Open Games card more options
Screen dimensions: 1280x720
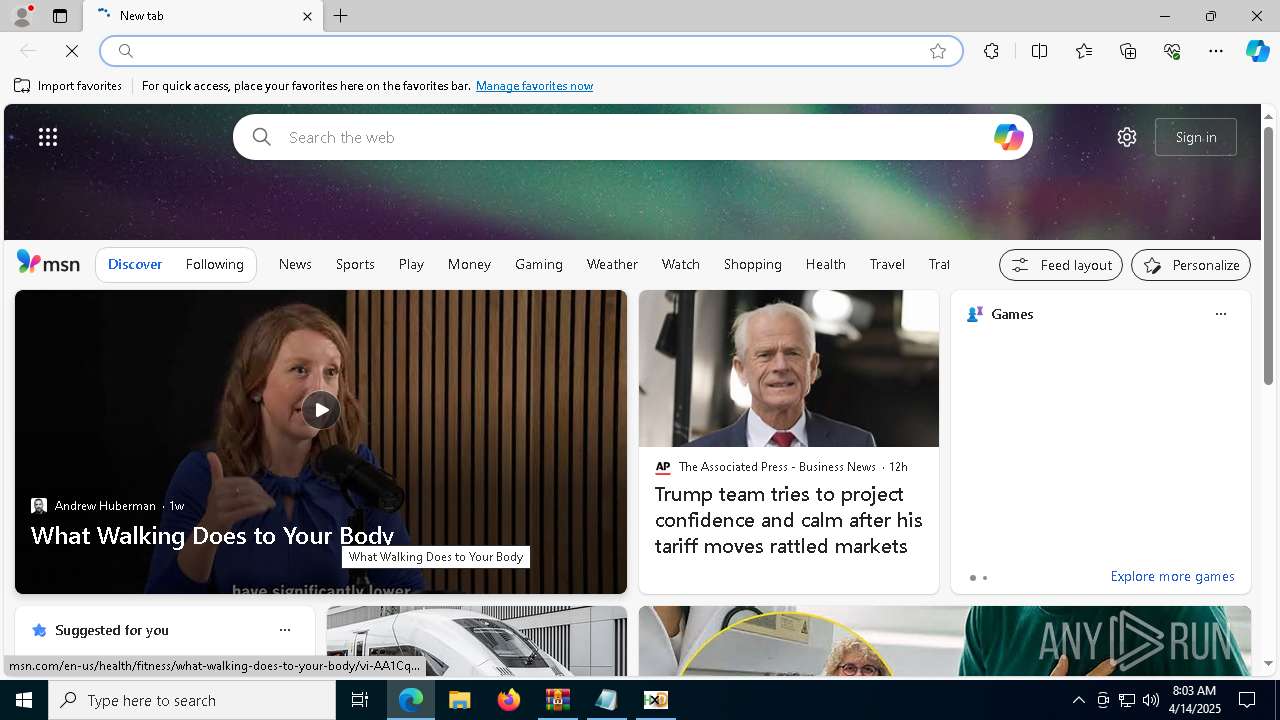pos(1220,314)
